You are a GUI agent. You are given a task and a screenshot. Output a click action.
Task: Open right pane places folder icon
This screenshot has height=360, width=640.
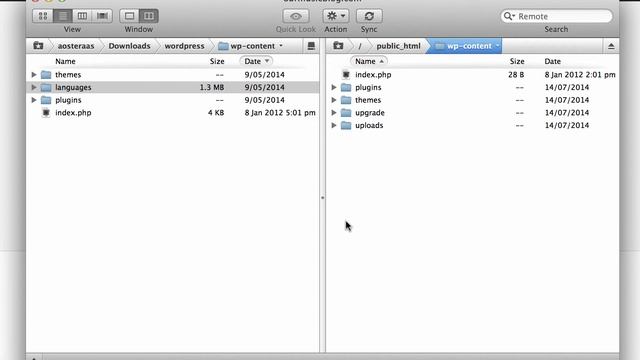pyautogui.click(x=338, y=46)
